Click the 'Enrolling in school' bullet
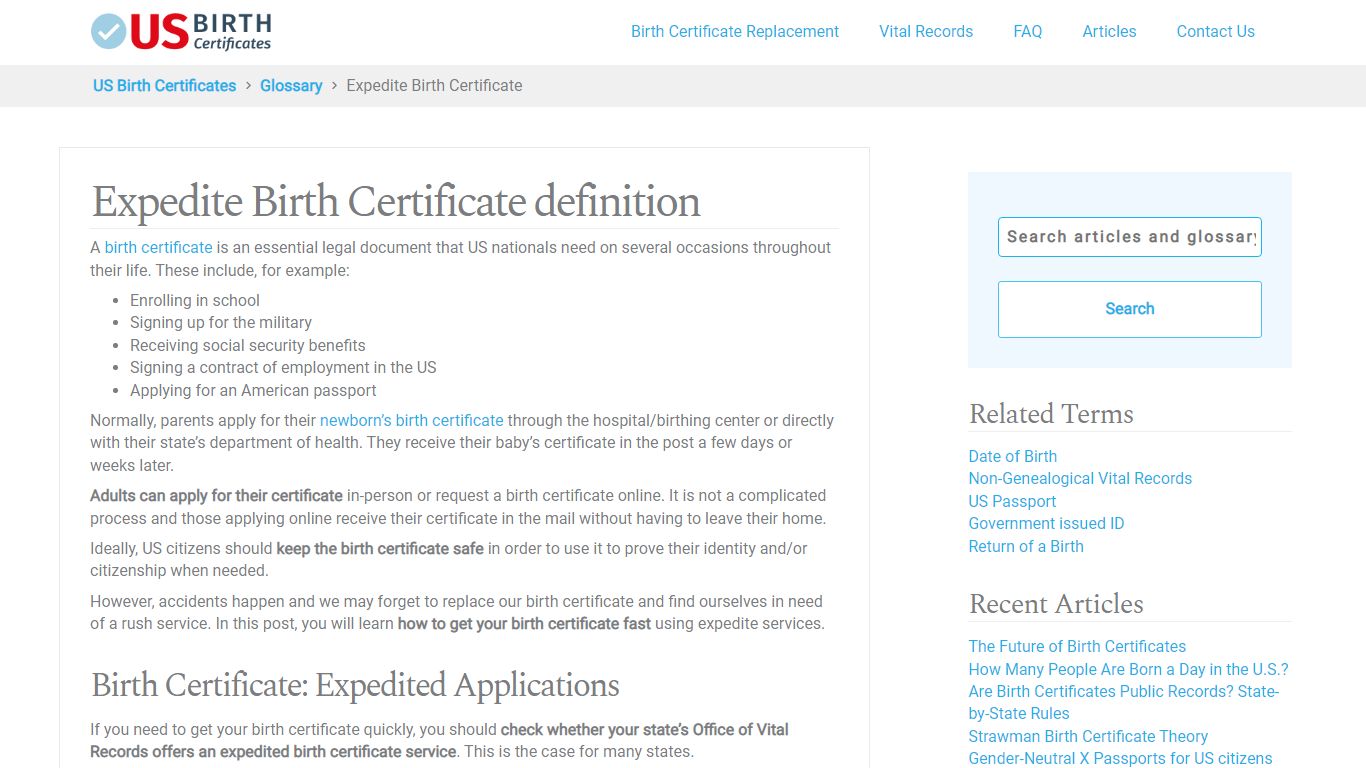 coord(195,301)
